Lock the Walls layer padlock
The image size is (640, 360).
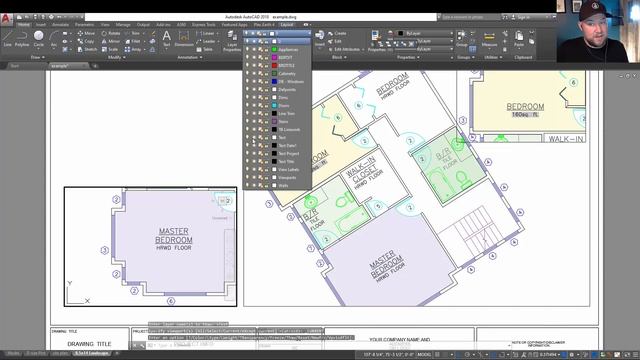266,186
